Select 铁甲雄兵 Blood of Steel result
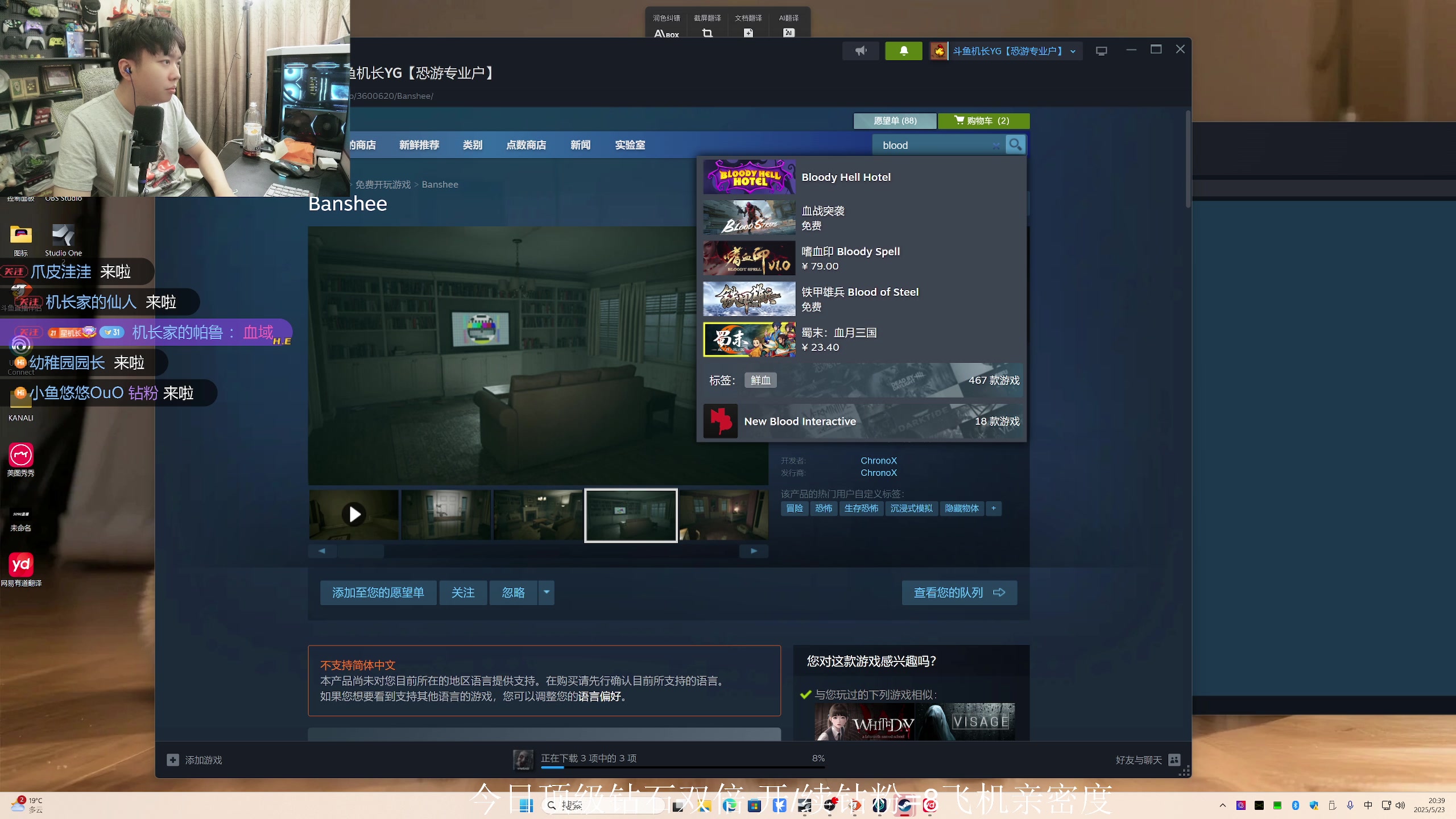The height and width of the screenshot is (819, 1456). pyautogui.click(x=862, y=299)
